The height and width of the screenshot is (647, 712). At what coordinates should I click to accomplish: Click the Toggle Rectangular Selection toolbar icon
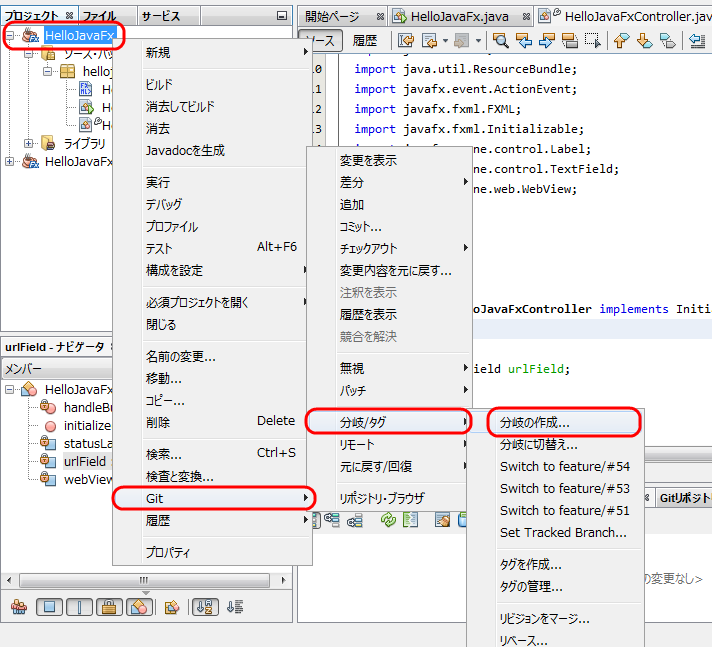(593, 40)
